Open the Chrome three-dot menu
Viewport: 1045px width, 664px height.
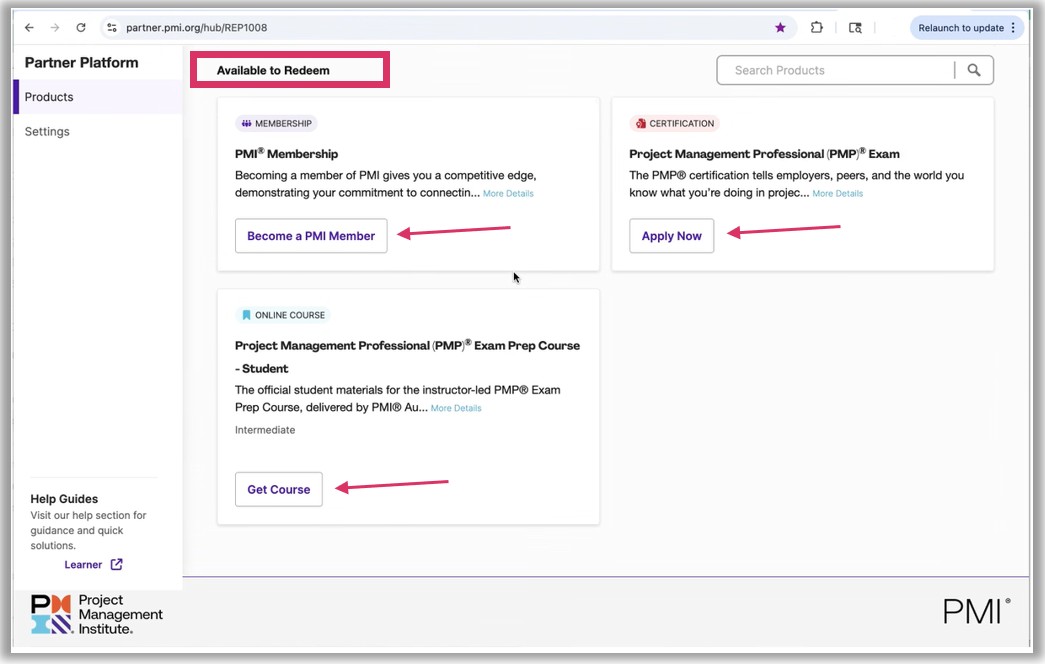tap(1013, 27)
